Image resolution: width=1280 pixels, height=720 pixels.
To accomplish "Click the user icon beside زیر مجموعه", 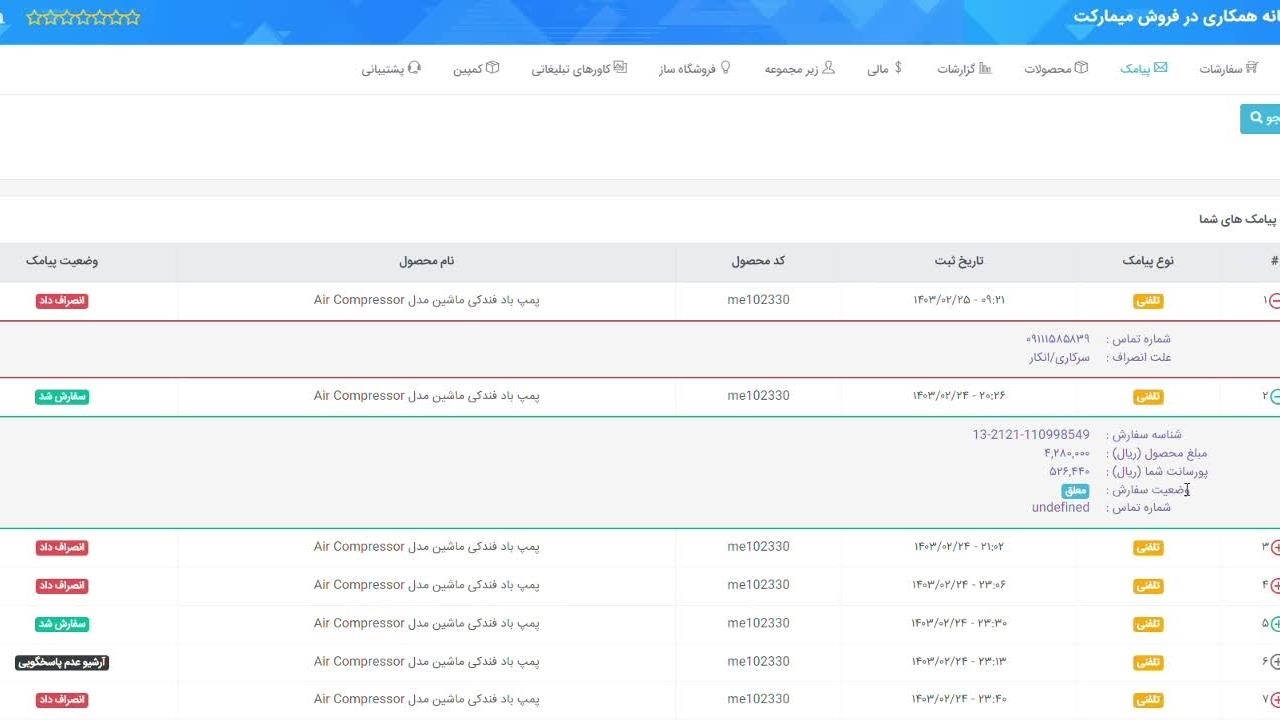I will [828, 68].
